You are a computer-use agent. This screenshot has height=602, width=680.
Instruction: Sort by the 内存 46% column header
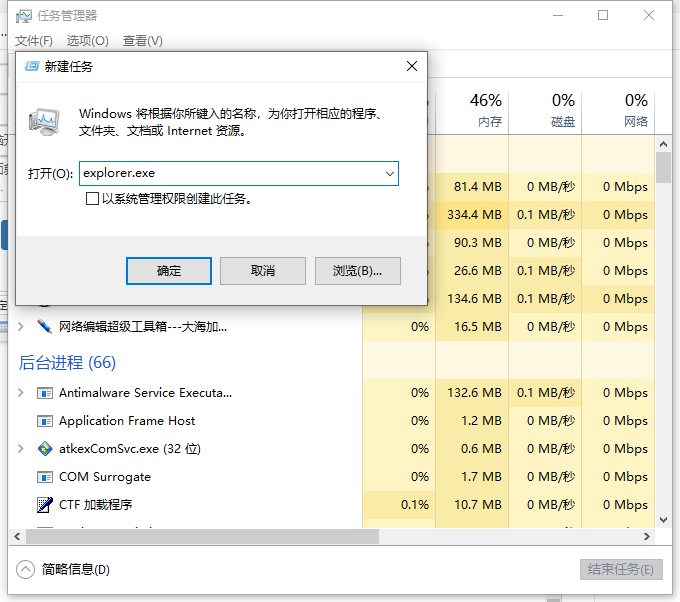pos(472,110)
